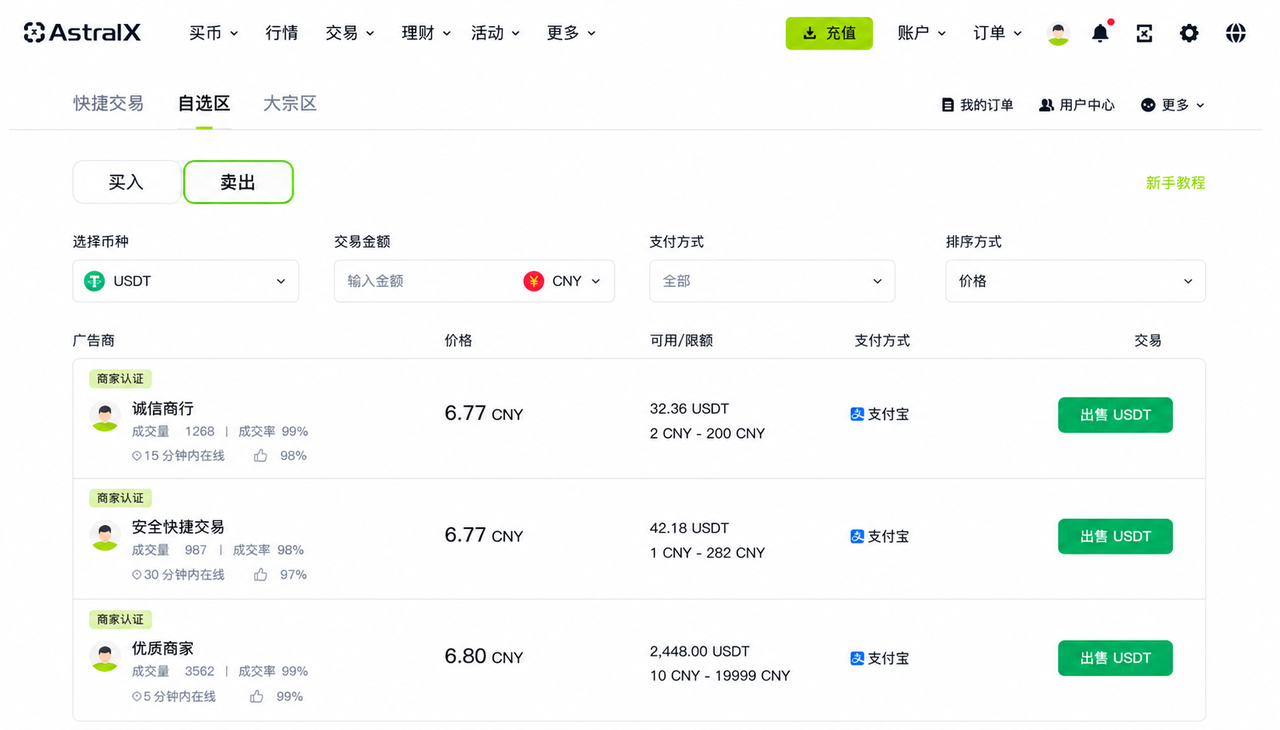
Task: Open the 支付方式 全部 dropdown
Action: (x=772, y=281)
